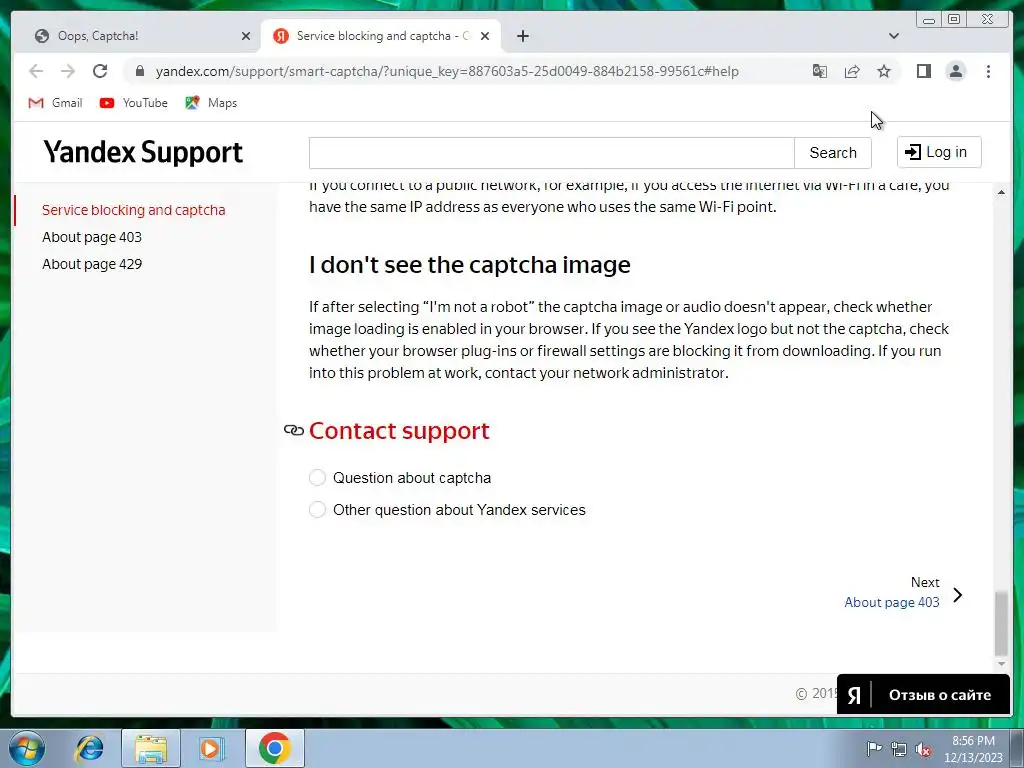
Task: Go back to the previous page
Action: pos(36,71)
